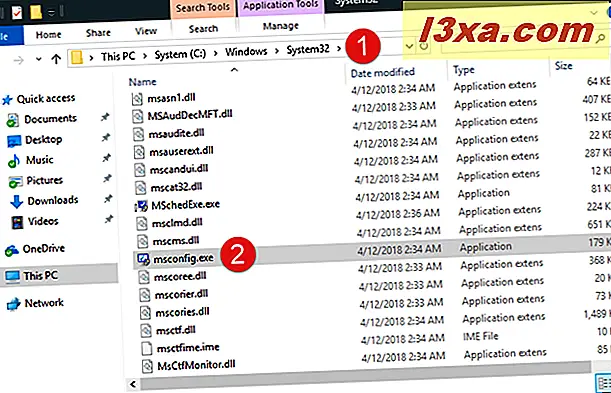
Task: Open address bar history dropdown
Action: point(409,46)
